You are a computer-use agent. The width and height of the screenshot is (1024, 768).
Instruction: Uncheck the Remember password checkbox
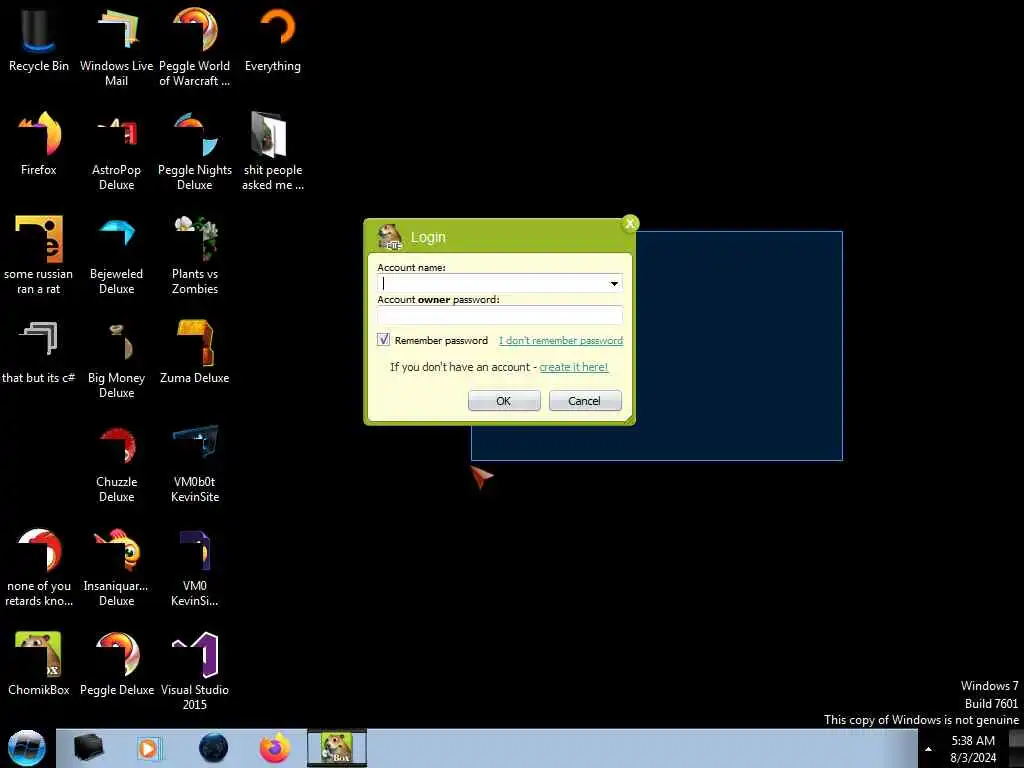point(383,340)
